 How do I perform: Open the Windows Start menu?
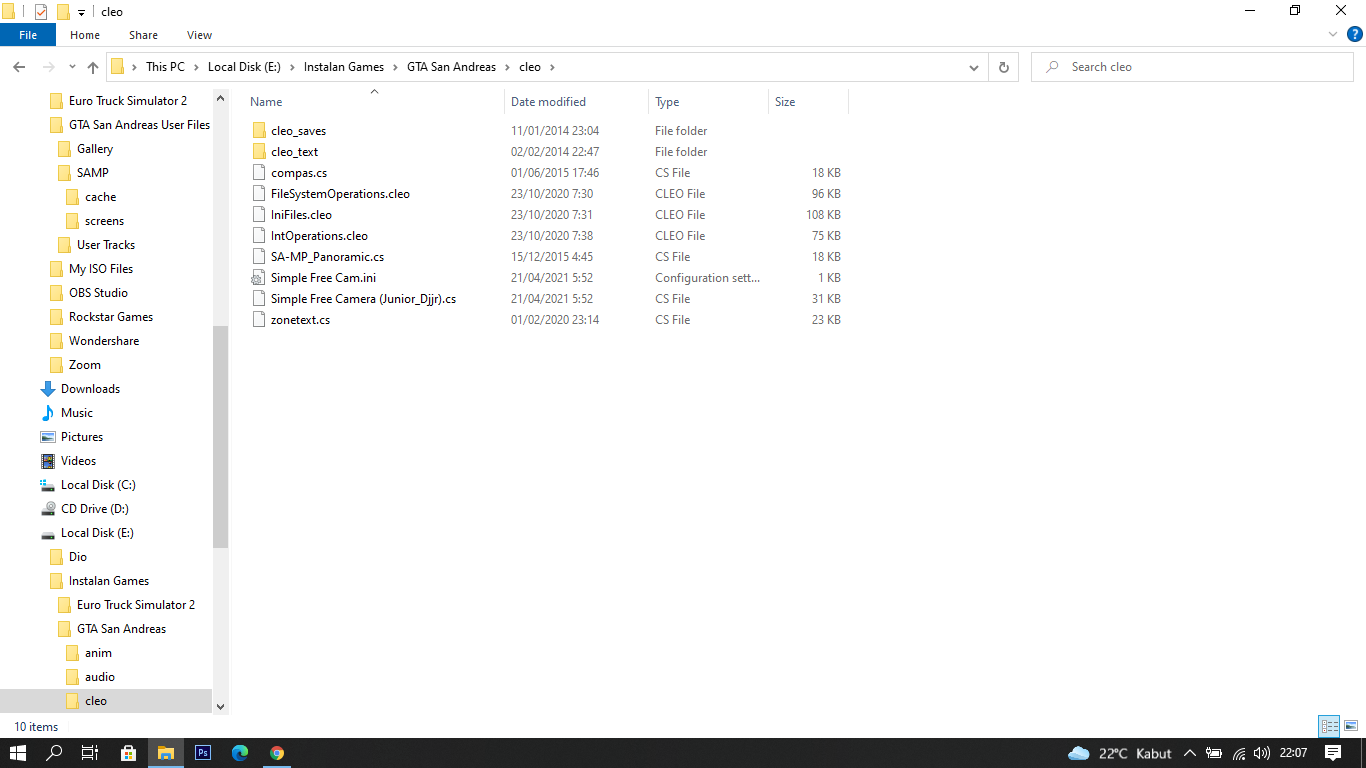point(18,753)
